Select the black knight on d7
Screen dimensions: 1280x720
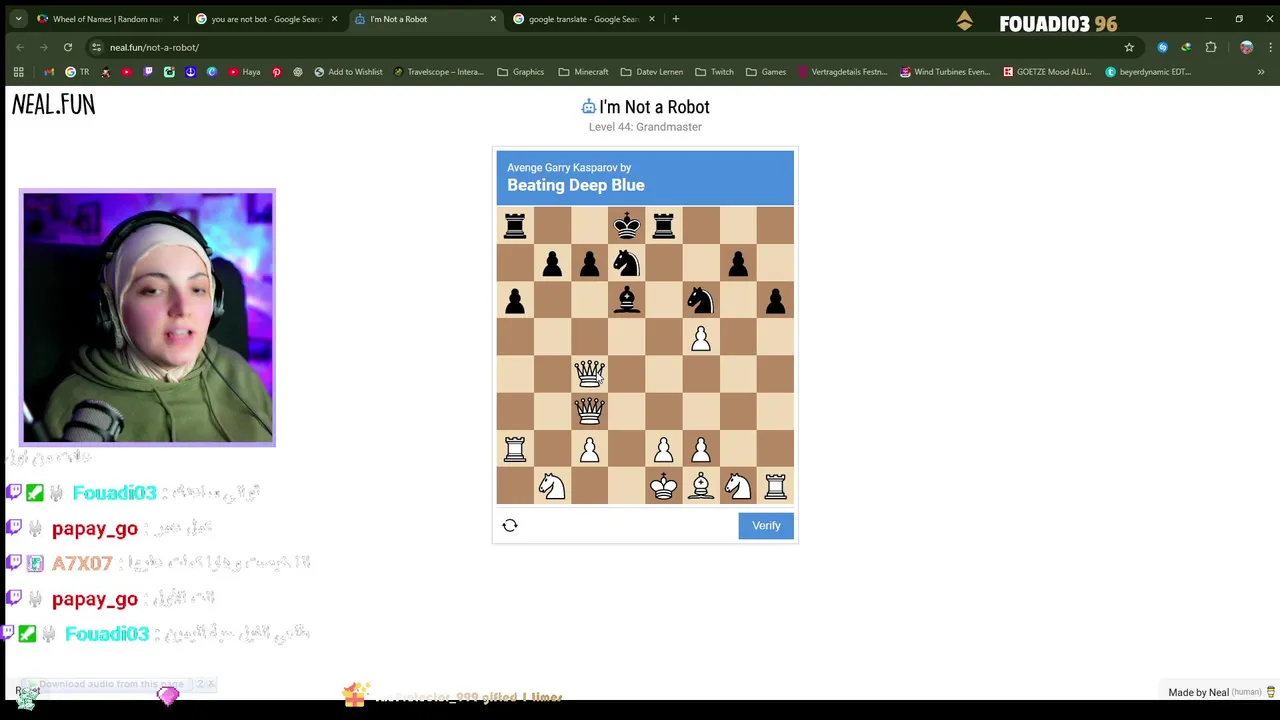click(x=627, y=263)
